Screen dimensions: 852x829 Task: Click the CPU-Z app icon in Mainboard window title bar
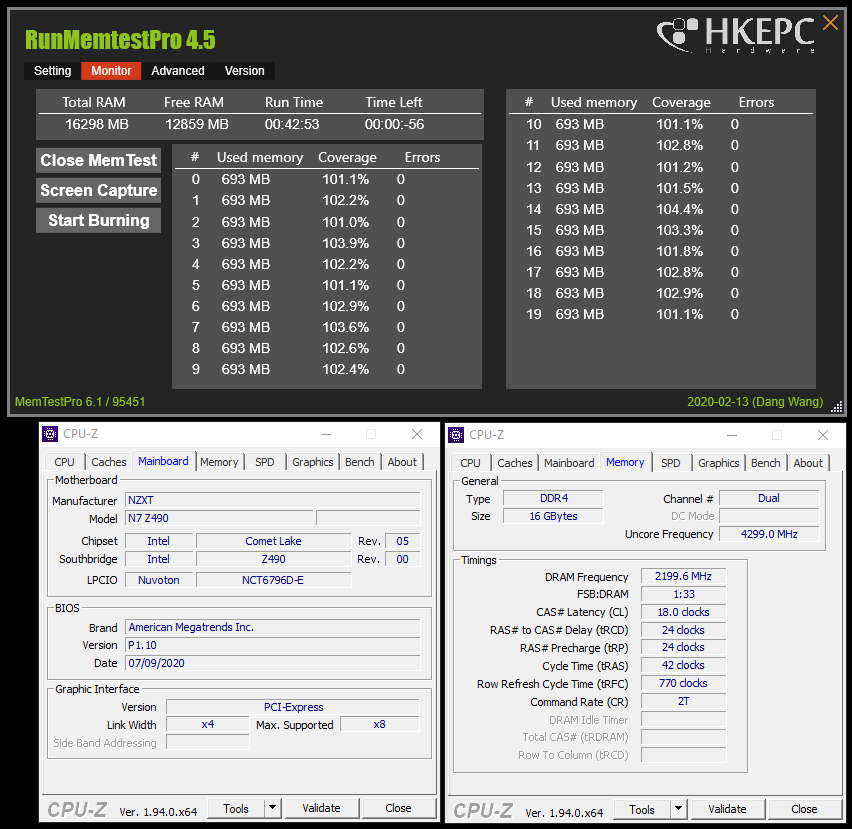[x=50, y=434]
